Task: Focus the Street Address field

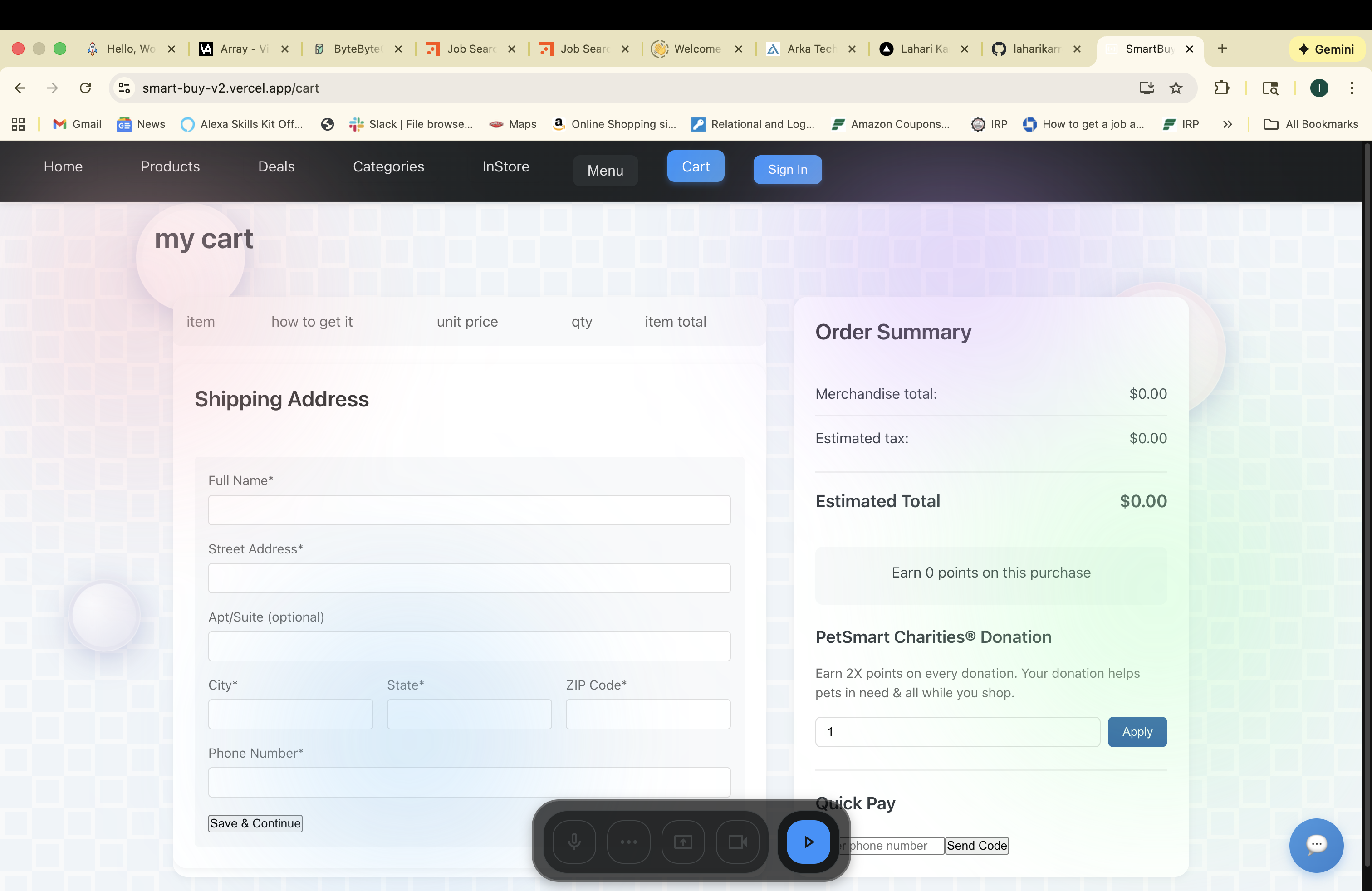Action: [469, 578]
